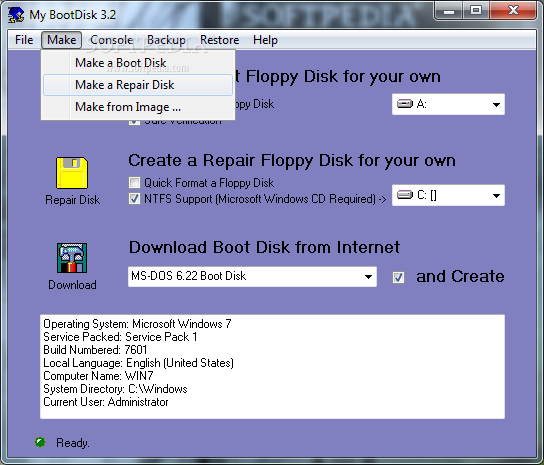Click the System Directory: C:\Windows line

coord(115,389)
